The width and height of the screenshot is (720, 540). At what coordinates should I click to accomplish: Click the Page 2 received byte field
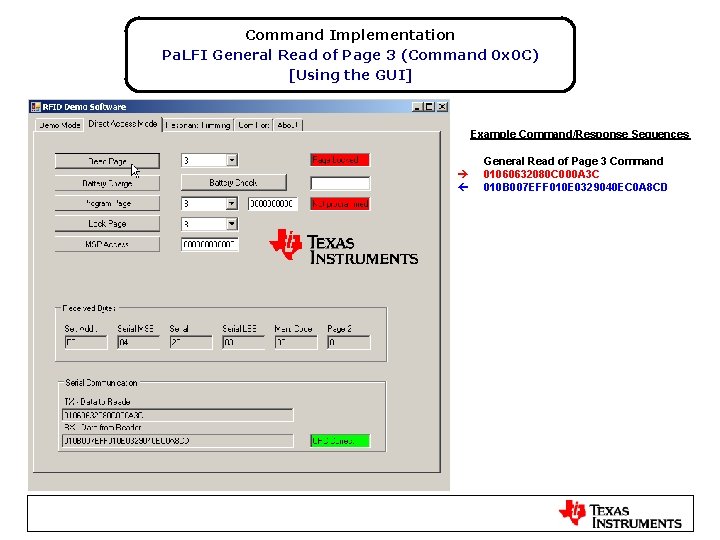click(349, 342)
